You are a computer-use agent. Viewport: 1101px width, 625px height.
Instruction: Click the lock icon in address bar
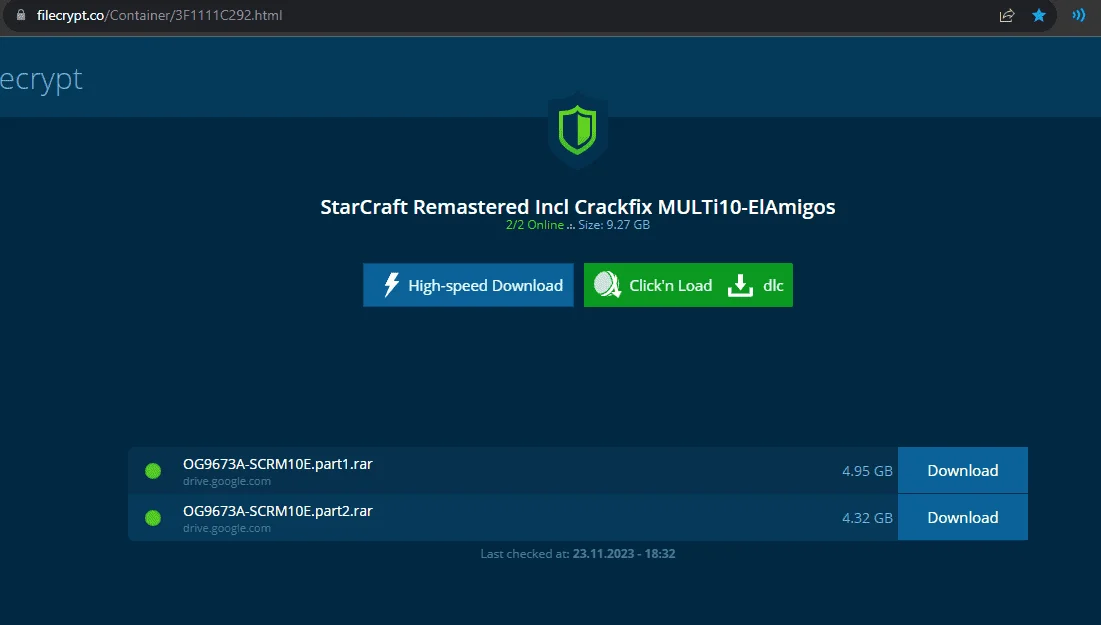[20, 15]
